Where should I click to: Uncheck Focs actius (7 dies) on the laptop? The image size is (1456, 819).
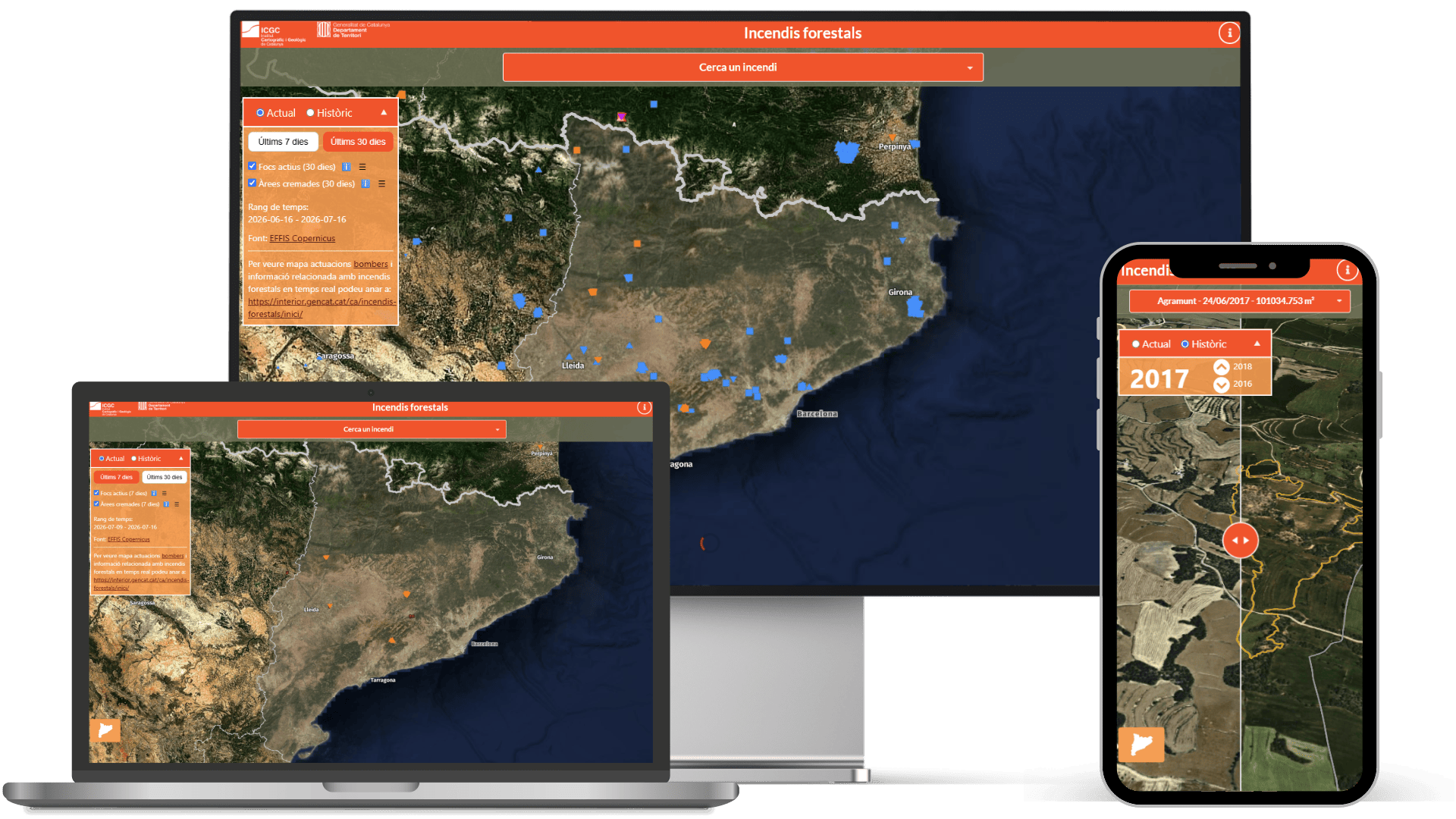(96, 493)
